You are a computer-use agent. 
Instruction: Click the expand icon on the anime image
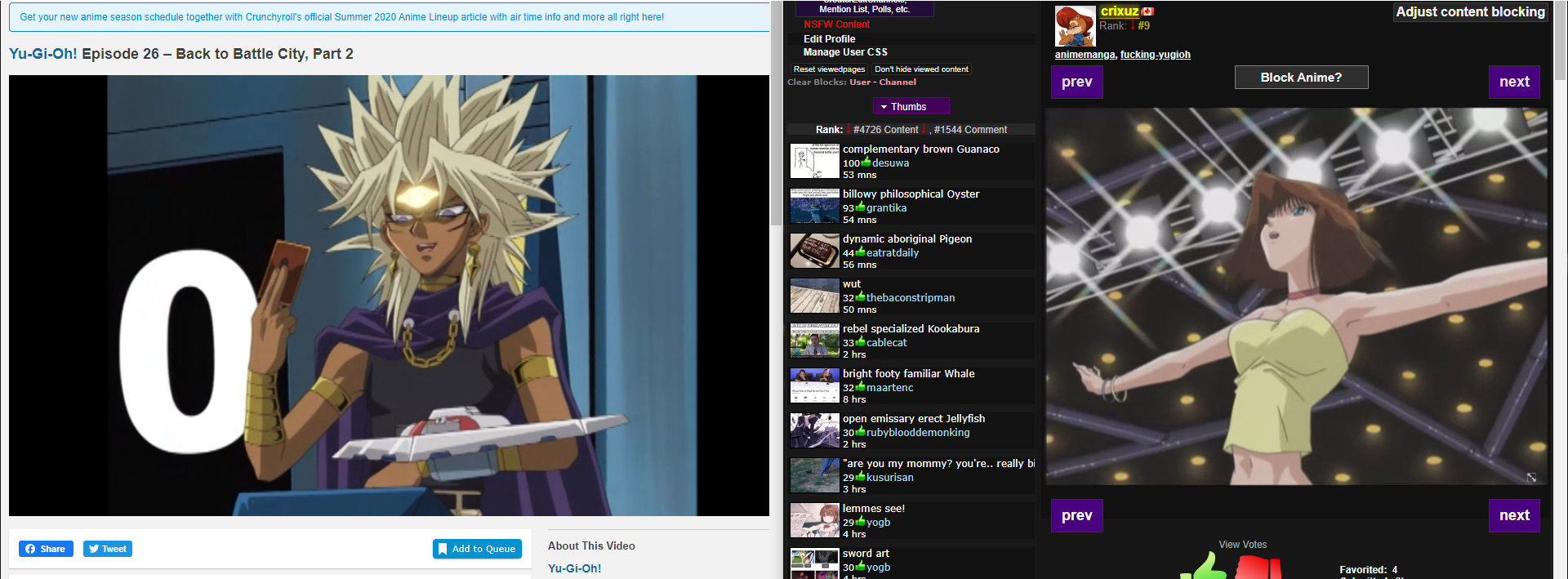(x=1531, y=478)
